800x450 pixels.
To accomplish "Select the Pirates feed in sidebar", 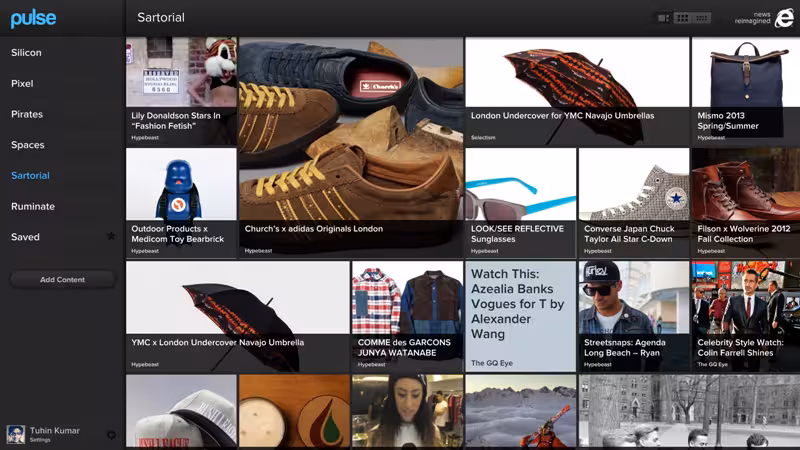I will (27, 114).
